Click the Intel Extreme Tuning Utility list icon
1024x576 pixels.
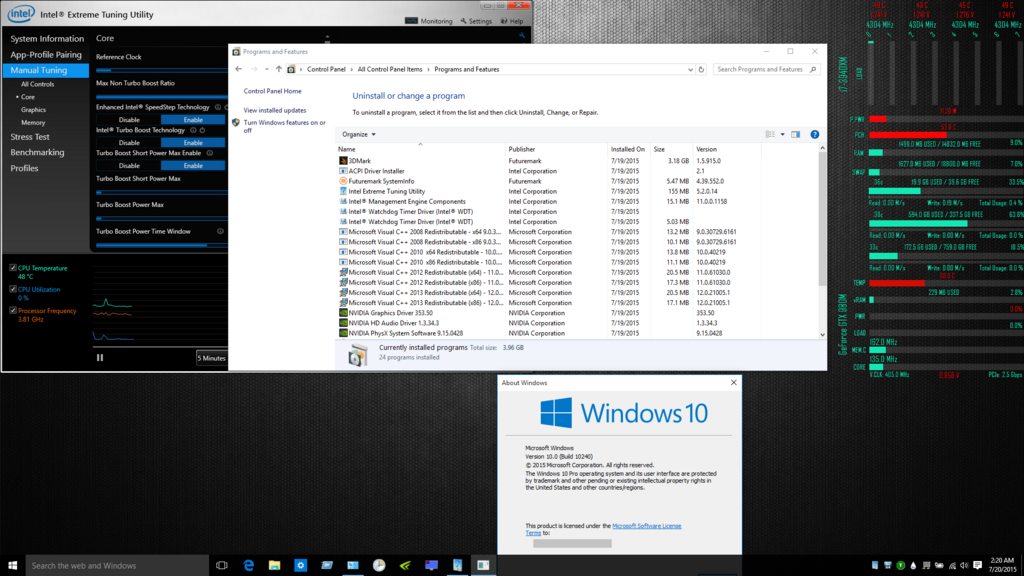343,191
